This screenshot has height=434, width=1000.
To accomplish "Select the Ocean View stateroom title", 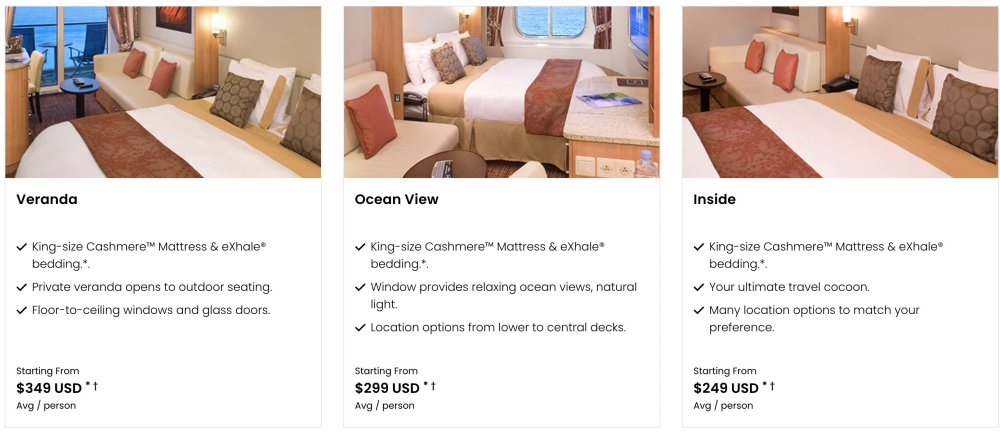I will 397,199.
